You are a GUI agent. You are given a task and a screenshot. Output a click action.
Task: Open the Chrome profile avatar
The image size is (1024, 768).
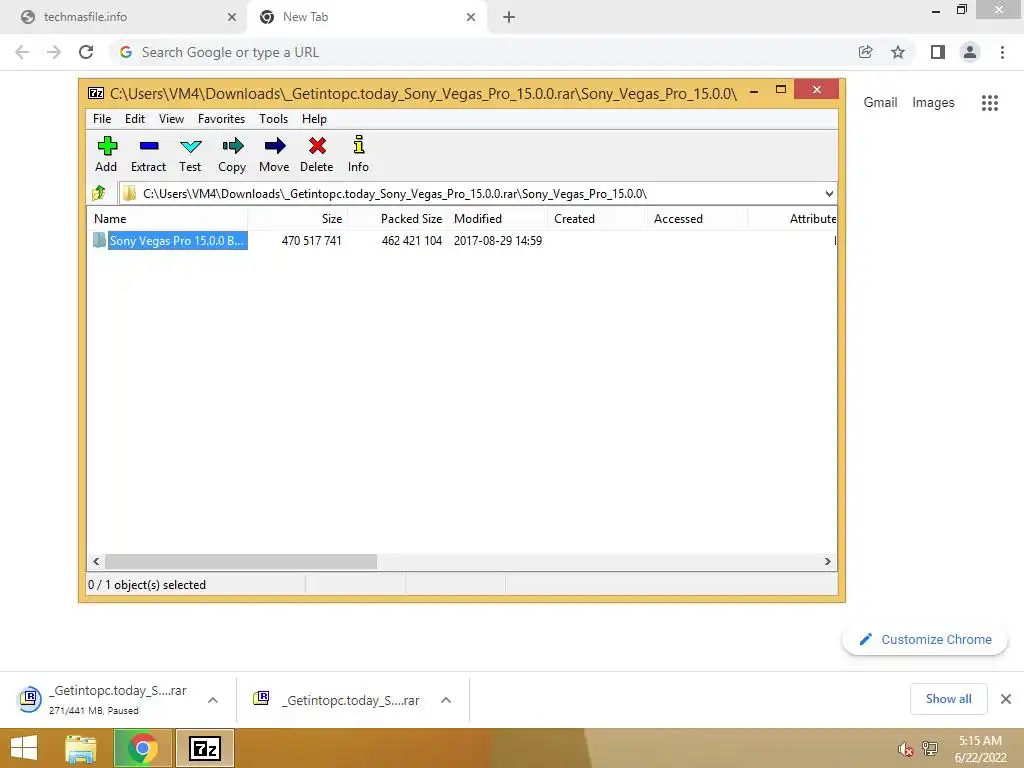[x=970, y=52]
